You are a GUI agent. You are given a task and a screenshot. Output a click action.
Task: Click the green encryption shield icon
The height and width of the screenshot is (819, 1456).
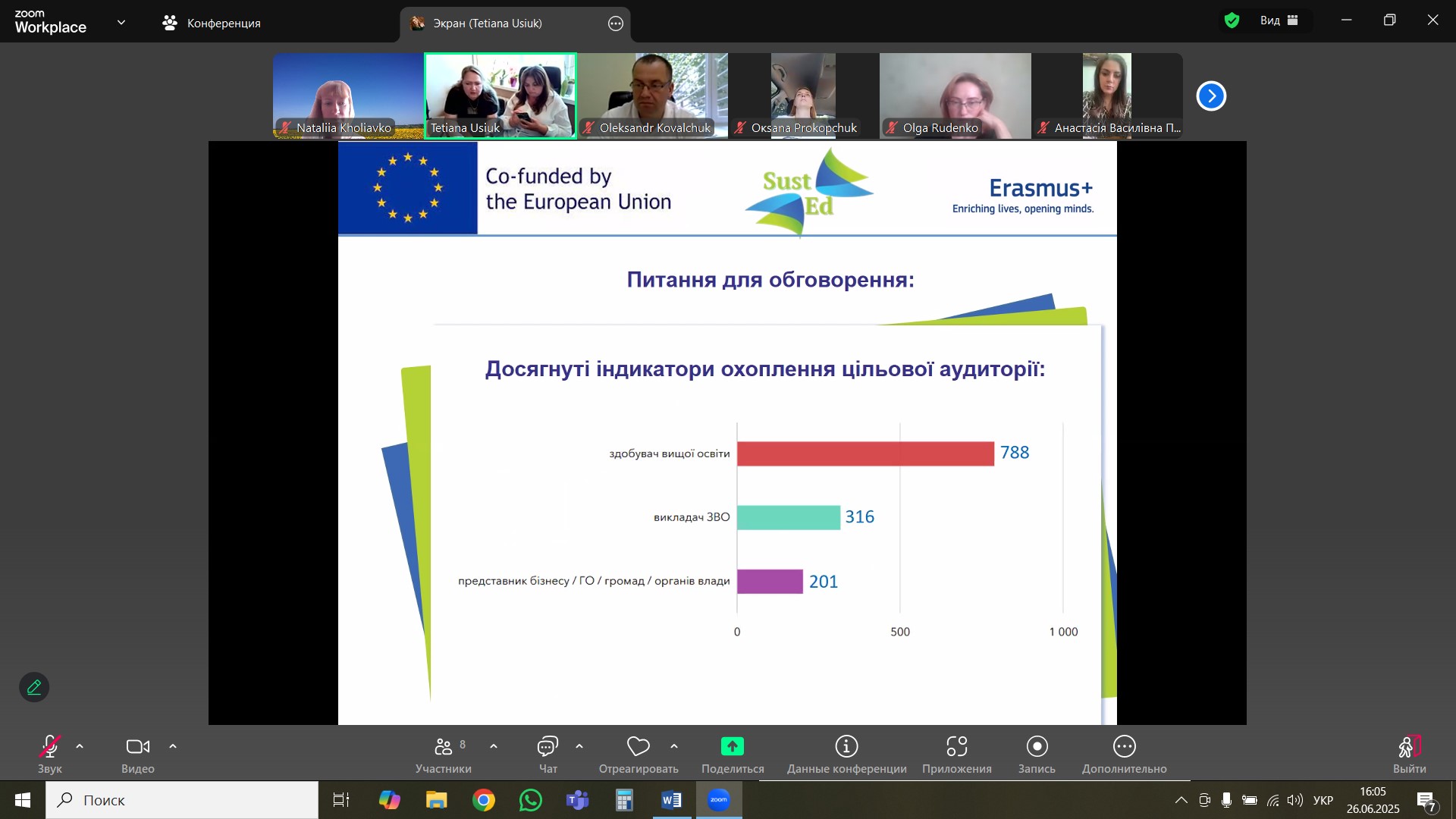1232,20
